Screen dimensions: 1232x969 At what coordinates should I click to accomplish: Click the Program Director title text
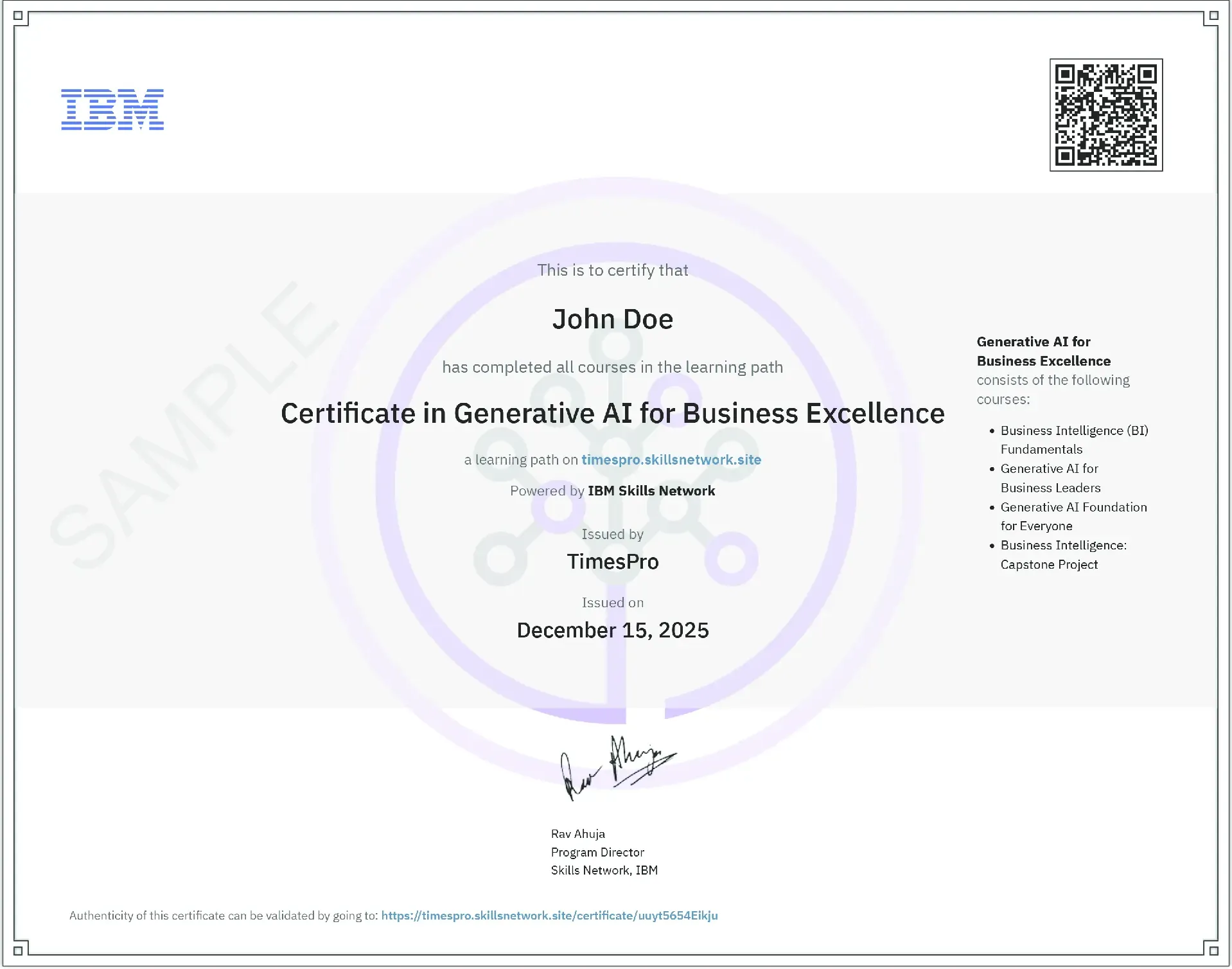pos(597,852)
